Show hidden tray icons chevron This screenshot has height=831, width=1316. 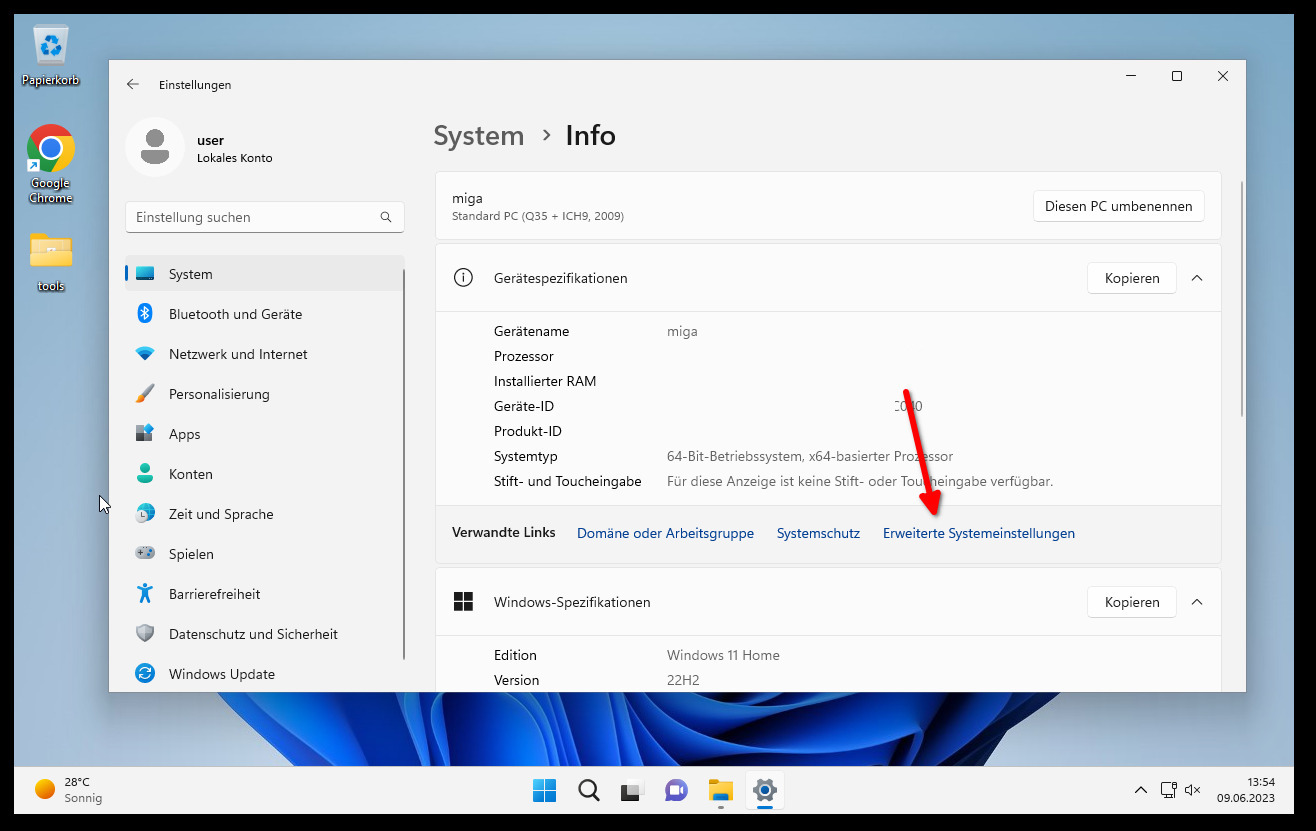pyautogui.click(x=1141, y=790)
